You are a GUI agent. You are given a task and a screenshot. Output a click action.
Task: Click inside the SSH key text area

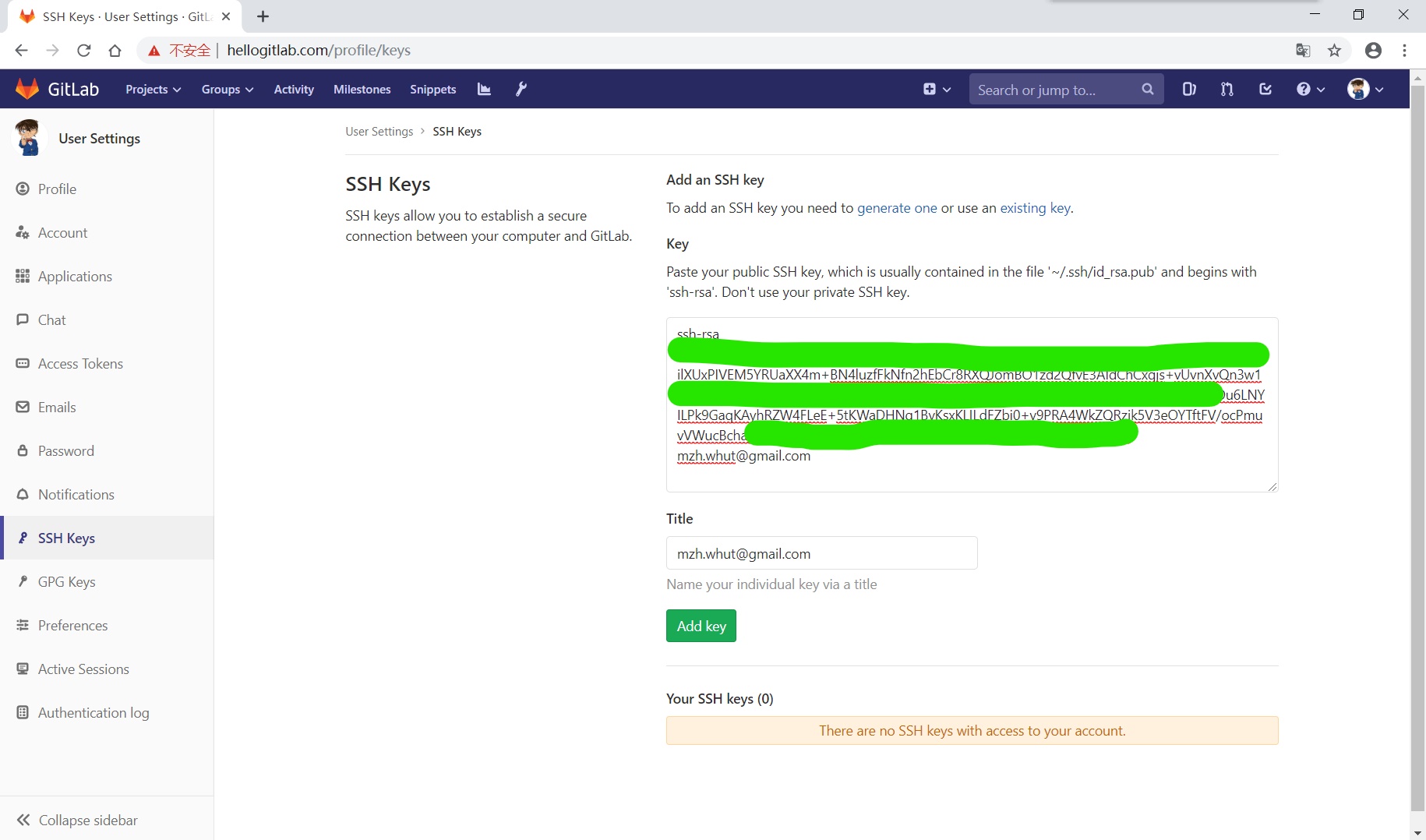click(x=972, y=404)
